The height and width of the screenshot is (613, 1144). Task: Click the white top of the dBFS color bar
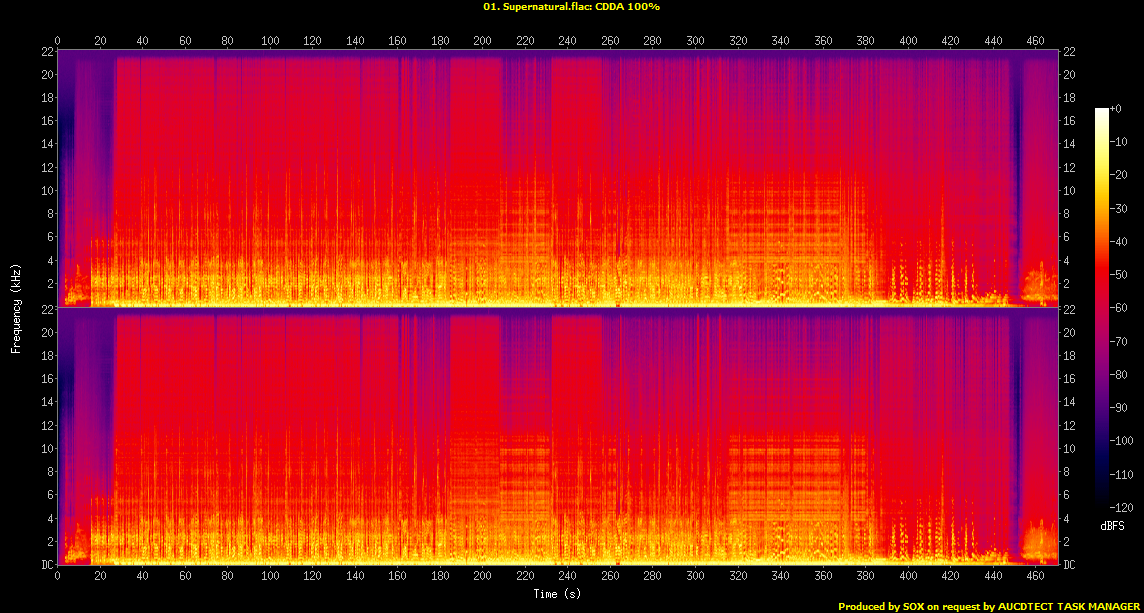(1101, 111)
